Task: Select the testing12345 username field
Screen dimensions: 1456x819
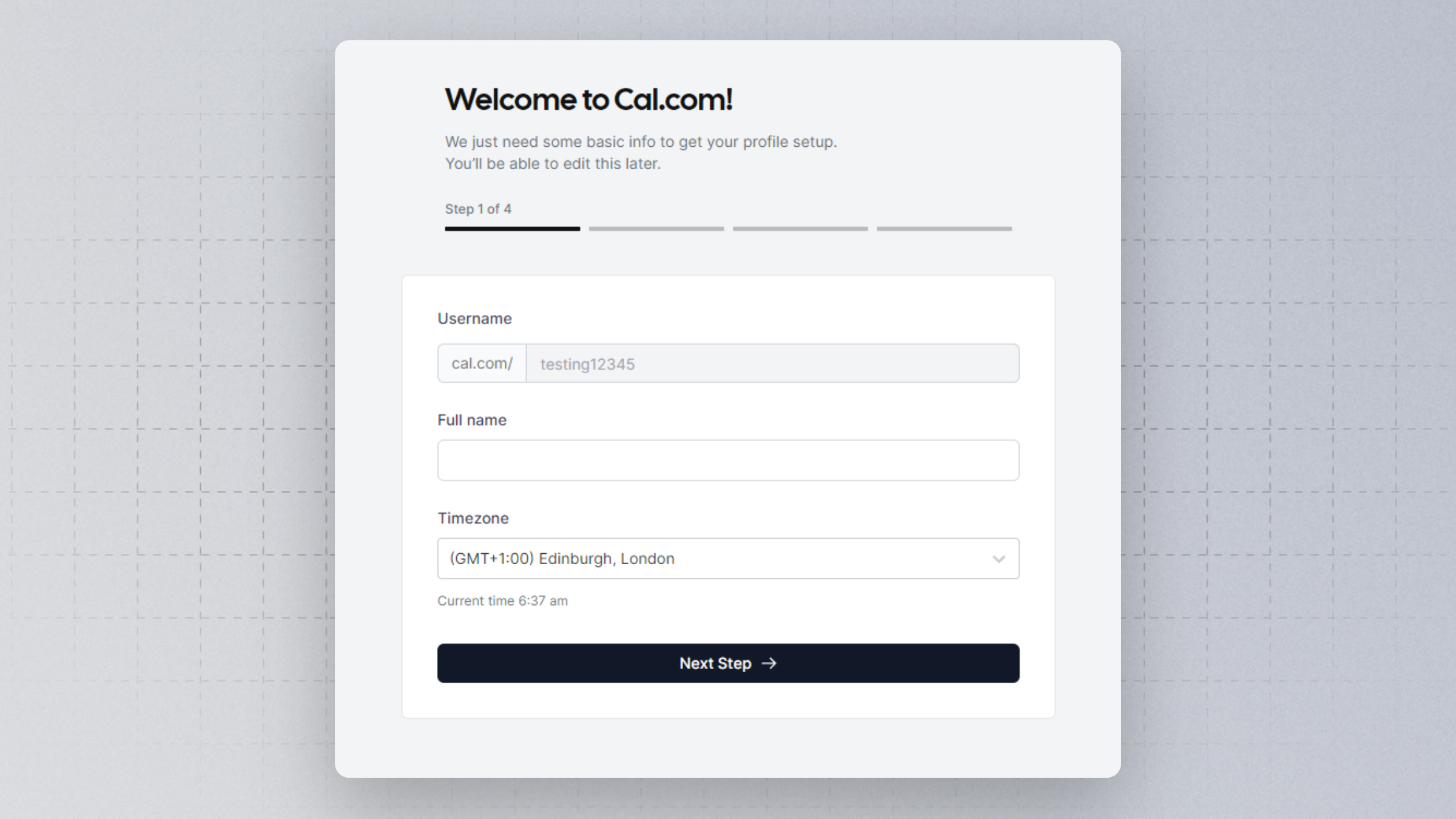Action: point(772,363)
